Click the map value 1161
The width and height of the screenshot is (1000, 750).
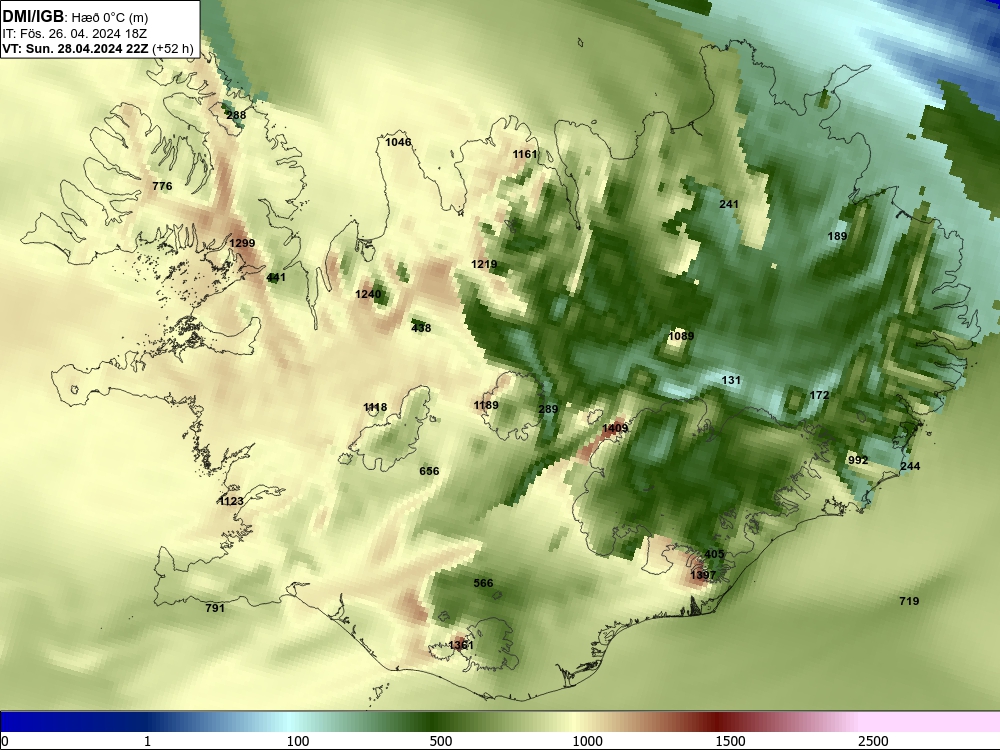pos(525,154)
